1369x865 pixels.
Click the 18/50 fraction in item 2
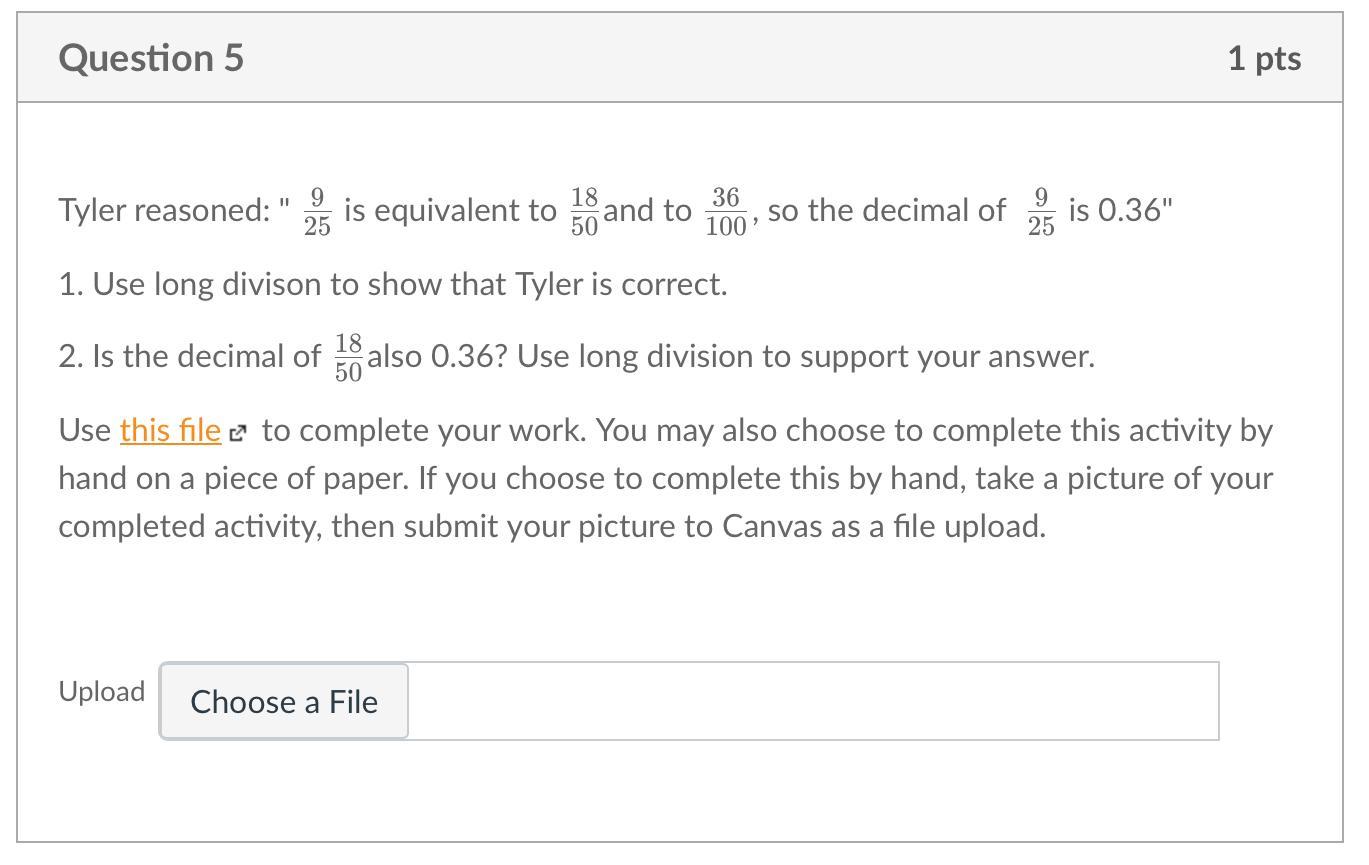coord(348,357)
